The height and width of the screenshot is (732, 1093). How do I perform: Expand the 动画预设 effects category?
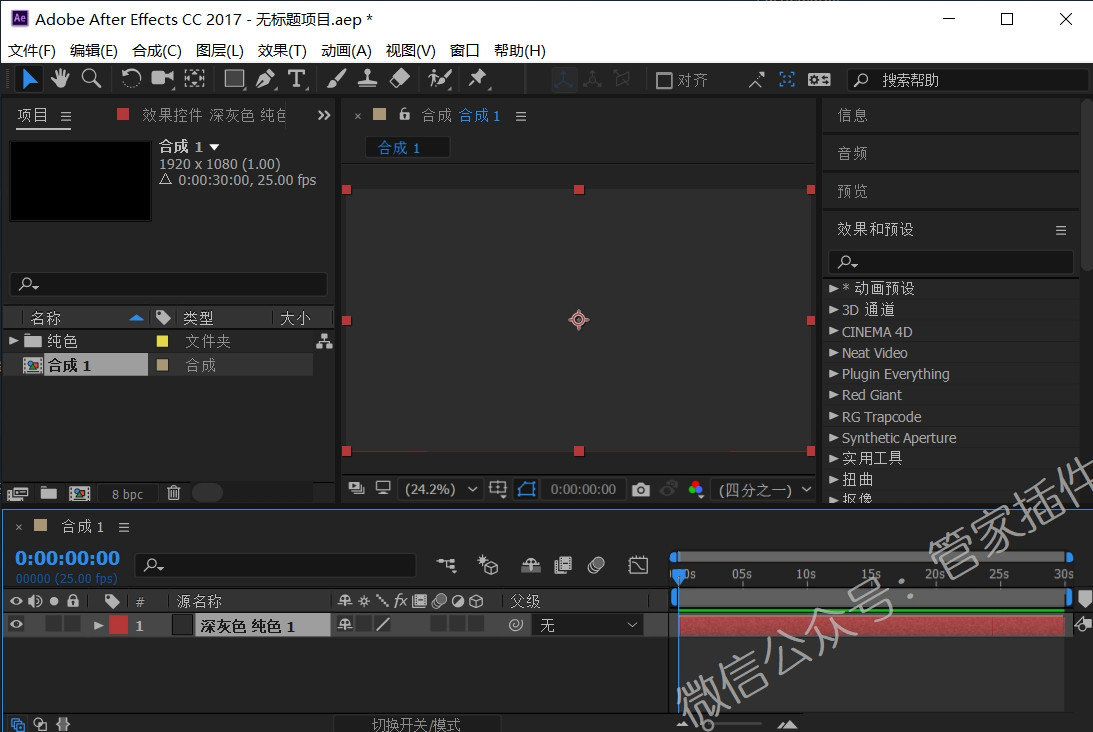tap(834, 288)
